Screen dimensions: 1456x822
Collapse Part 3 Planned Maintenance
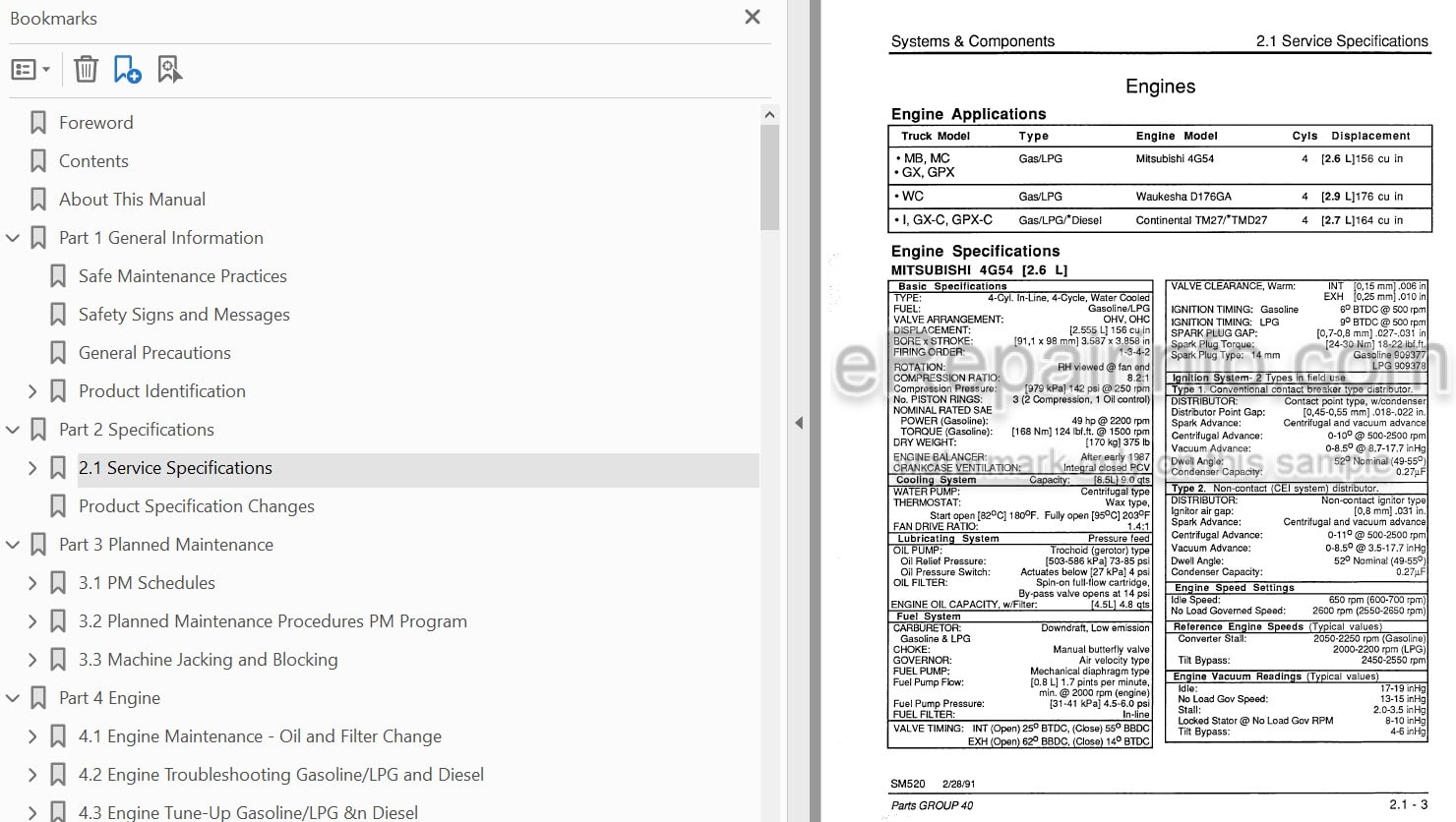coord(13,545)
